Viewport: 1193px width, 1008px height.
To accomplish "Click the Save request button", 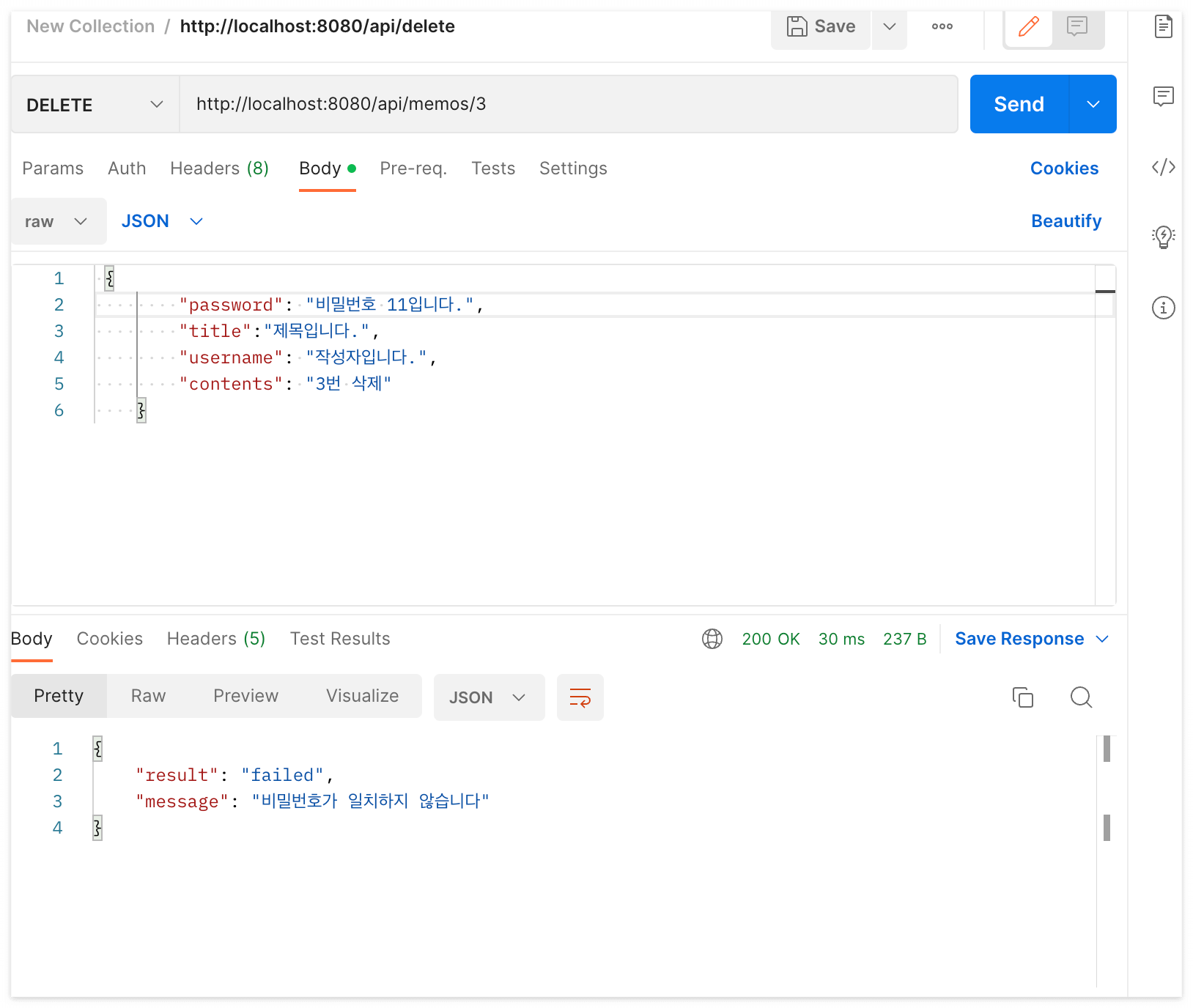I will (x=821, y=27).
